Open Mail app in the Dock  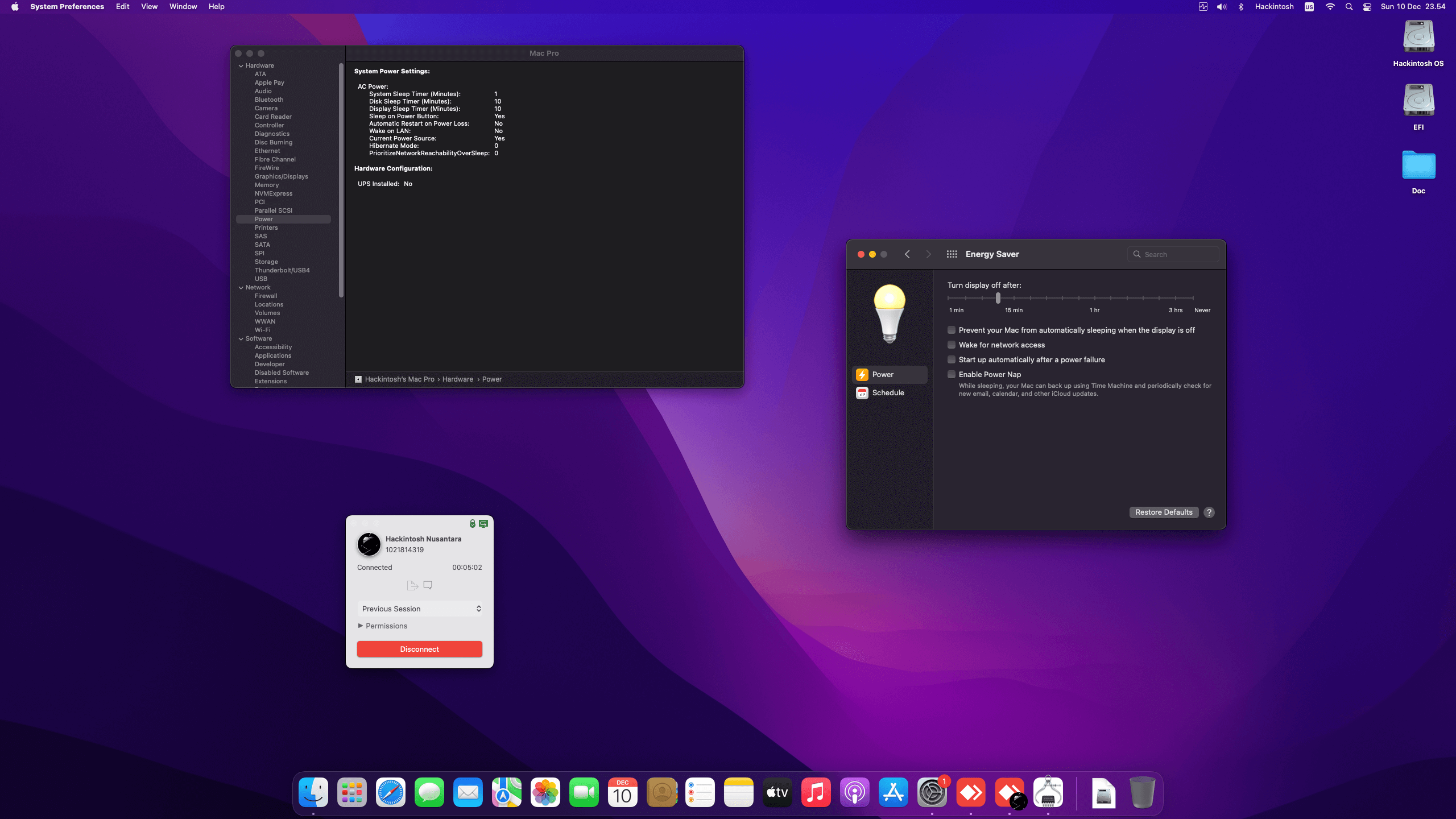point(468,792)
